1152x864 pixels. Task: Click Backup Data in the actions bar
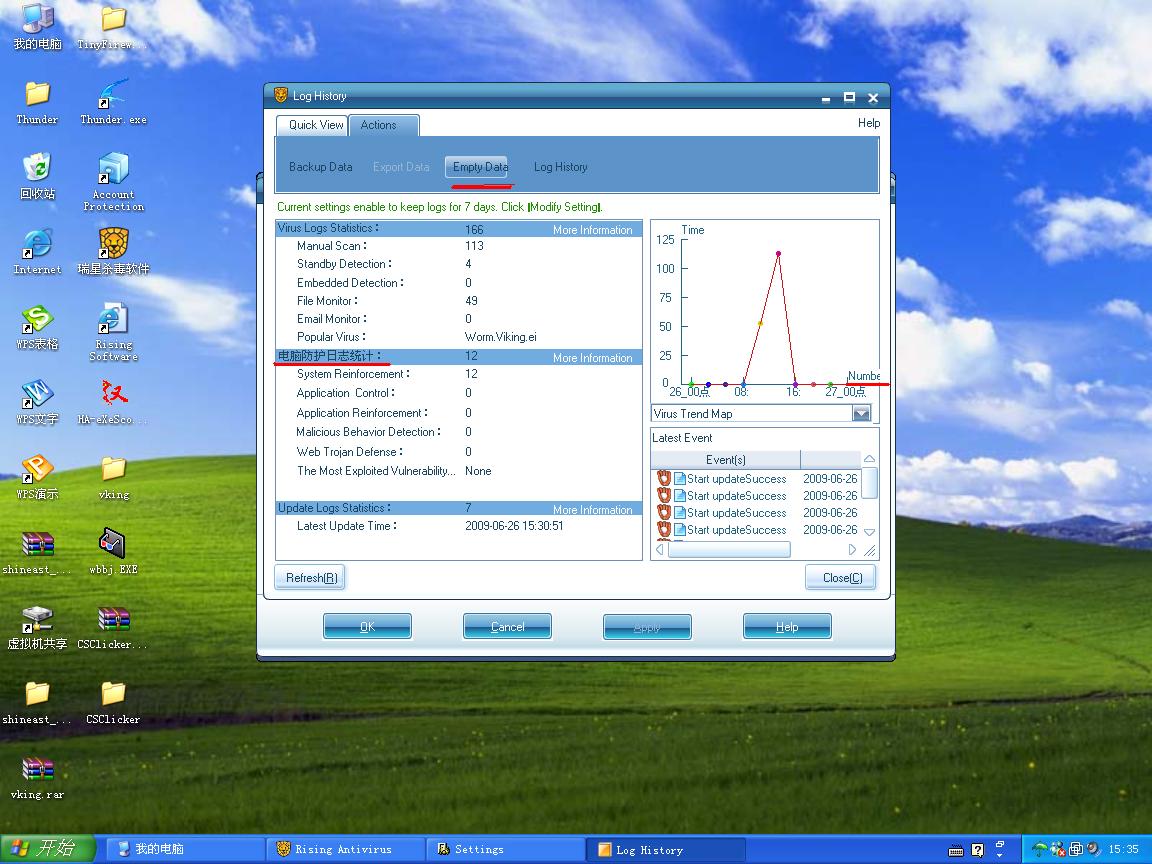click(320, 167)
